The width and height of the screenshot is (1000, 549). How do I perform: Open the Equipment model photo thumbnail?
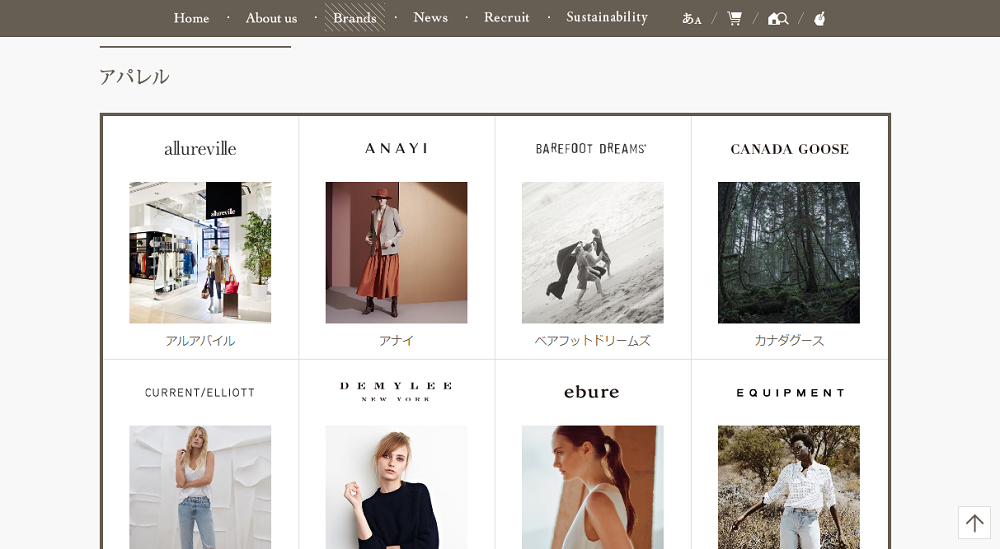789,487
